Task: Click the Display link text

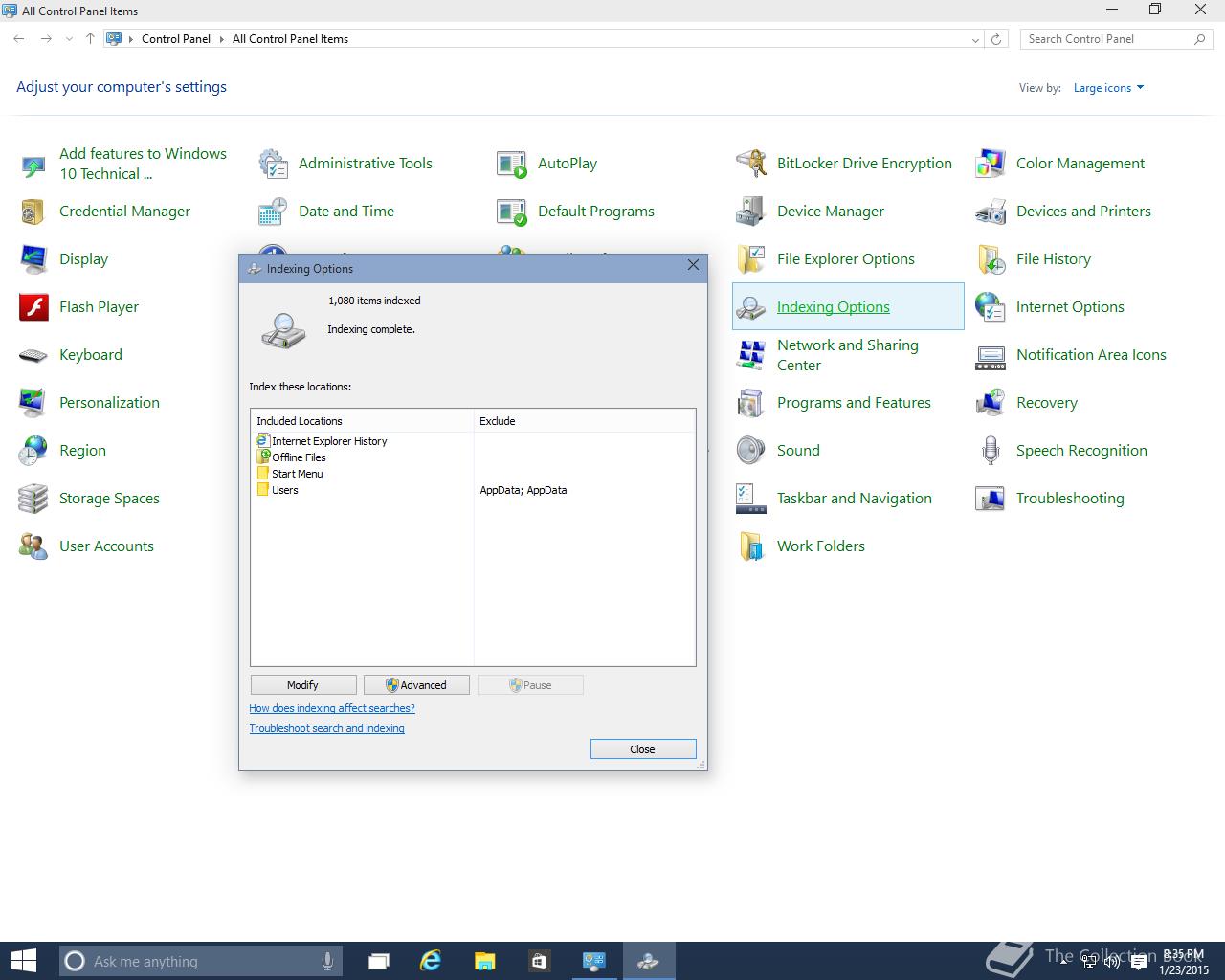Action: (x=83, y=259)
